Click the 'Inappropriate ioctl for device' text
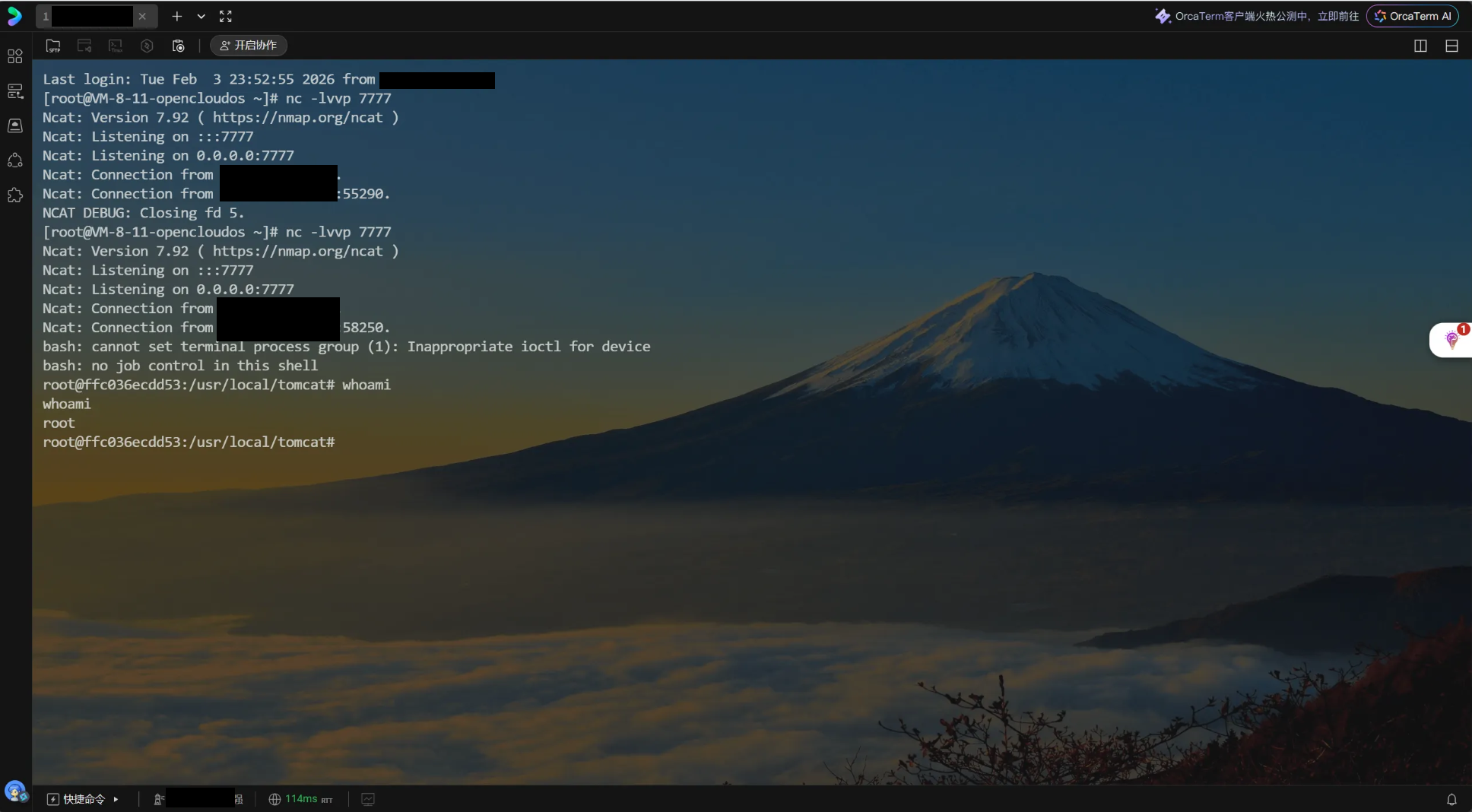Viewport: 1472px width, 812px height. 529,347
